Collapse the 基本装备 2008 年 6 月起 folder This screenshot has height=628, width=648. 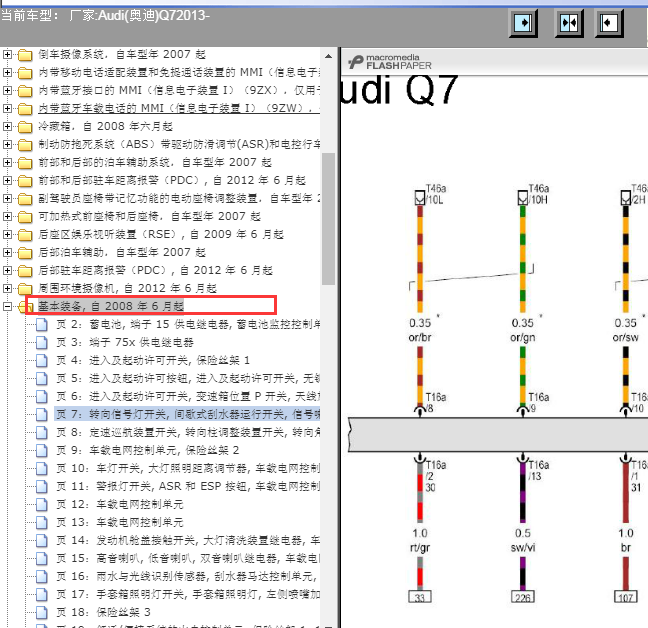tap(7, 306)
